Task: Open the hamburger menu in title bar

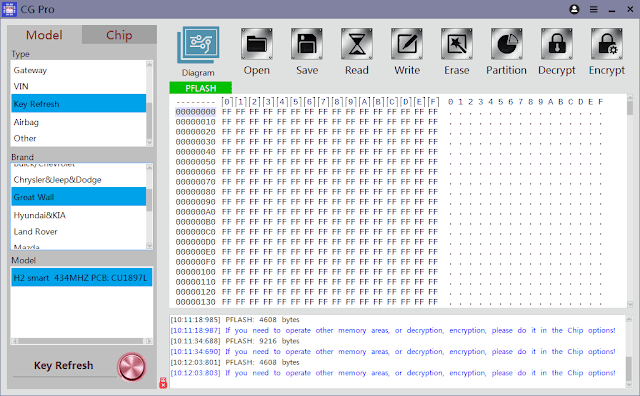Action: point(593,9)
